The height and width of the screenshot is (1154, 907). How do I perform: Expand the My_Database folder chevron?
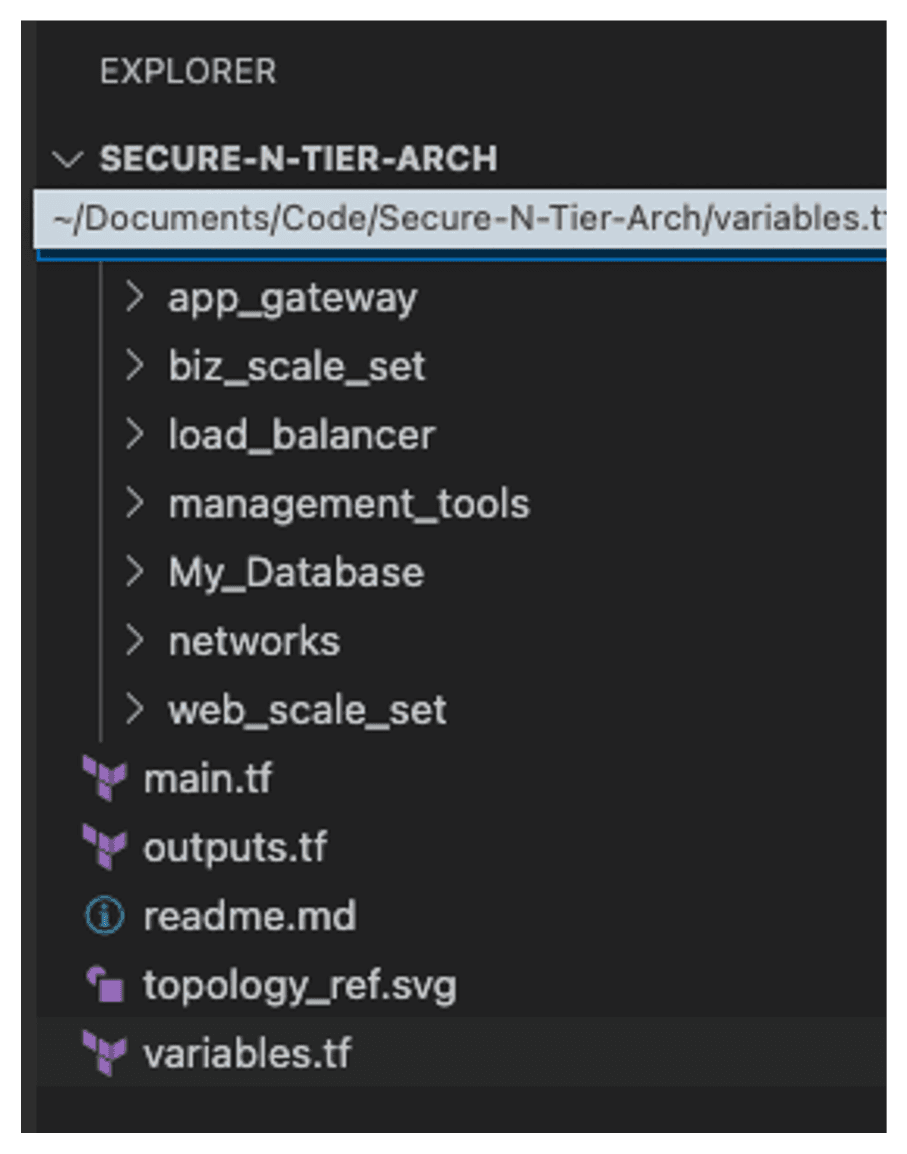[135, 573]
